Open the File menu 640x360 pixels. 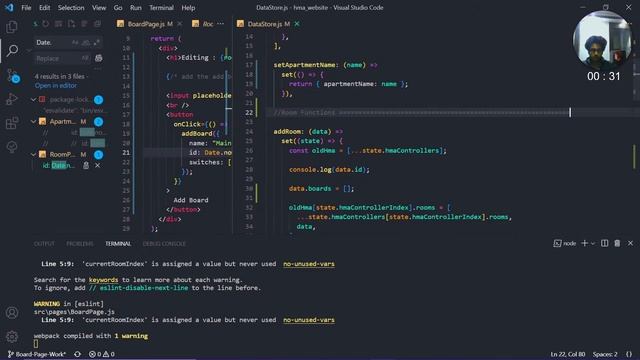(26, 7)
